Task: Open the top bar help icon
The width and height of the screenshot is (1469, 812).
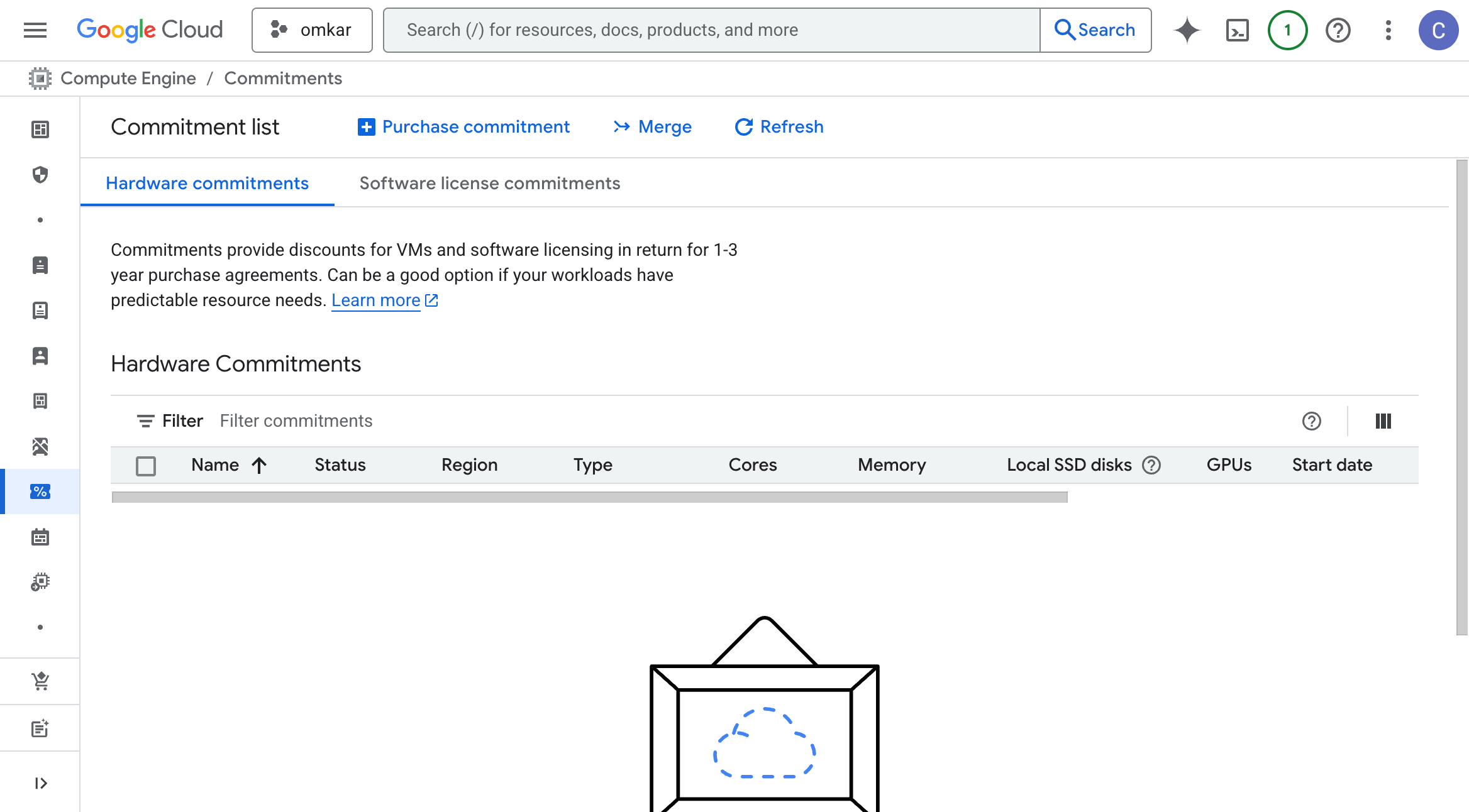Action: click(x=1338, y=30)
